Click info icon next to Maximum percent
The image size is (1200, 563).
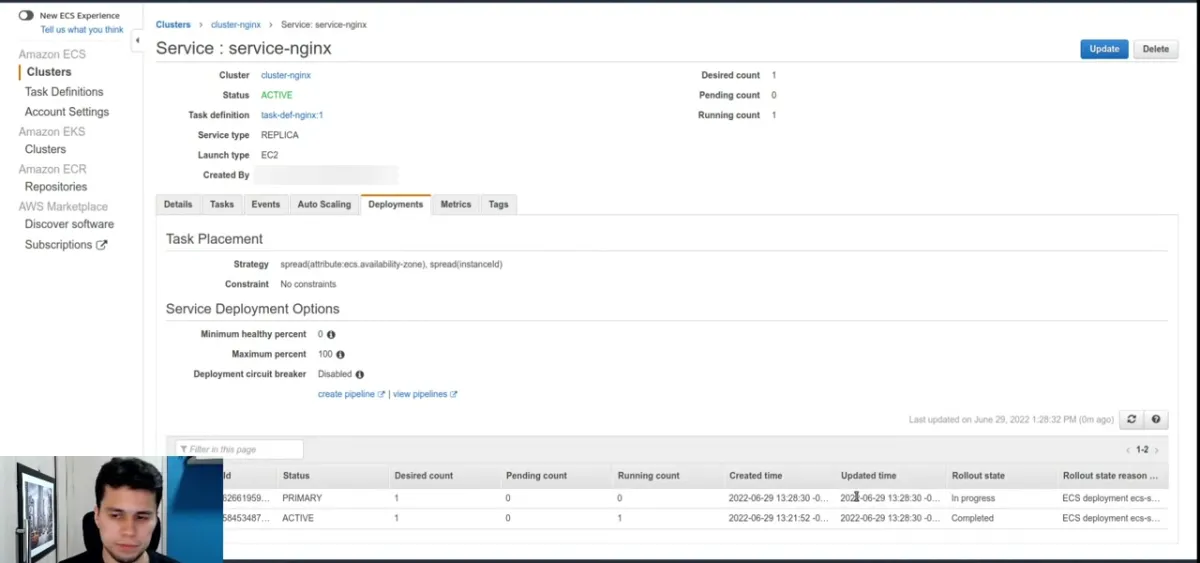tap(340, 355)
